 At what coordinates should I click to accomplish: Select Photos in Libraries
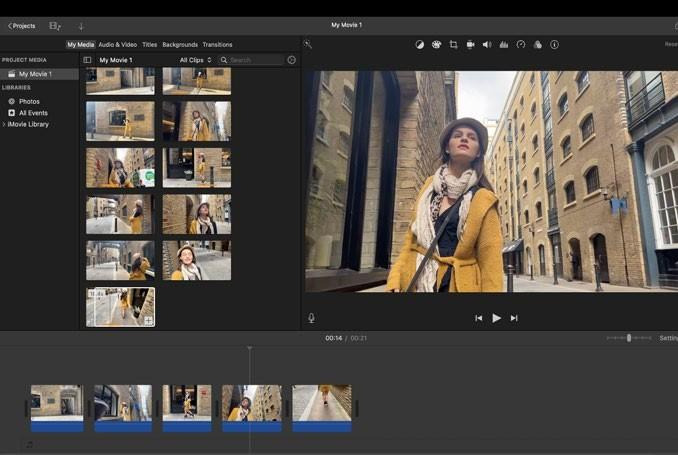pyautogui.click(x=29, y=101)
